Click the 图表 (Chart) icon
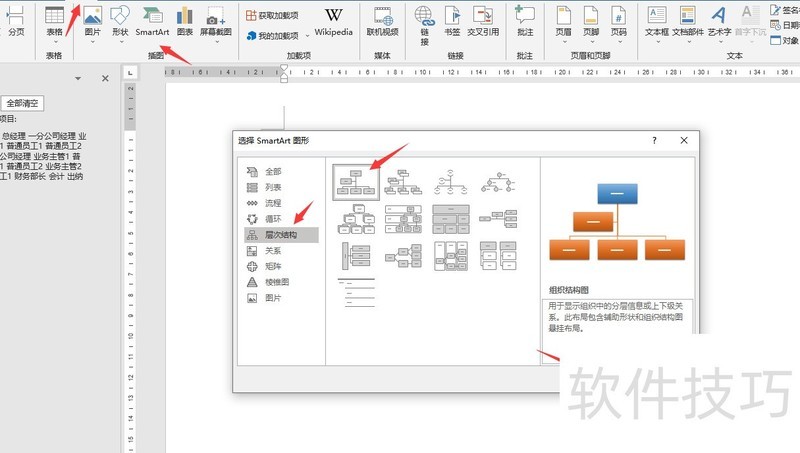 coord(185,21)
